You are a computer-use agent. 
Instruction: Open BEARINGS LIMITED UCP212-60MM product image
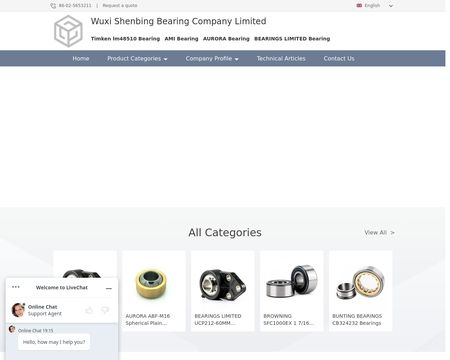(223, 285)
